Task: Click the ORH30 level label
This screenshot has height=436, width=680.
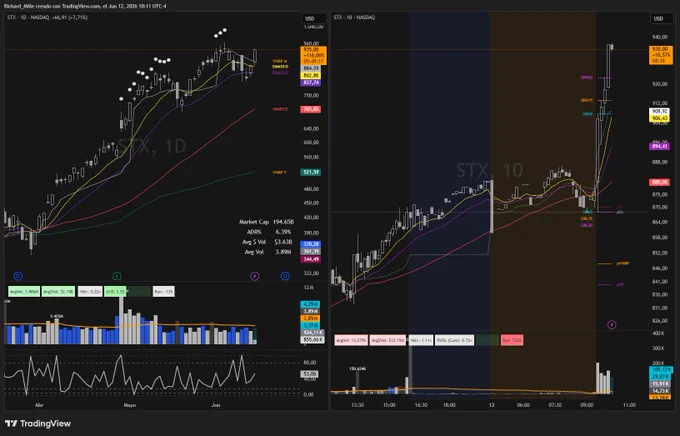Action: click(587, 78)
